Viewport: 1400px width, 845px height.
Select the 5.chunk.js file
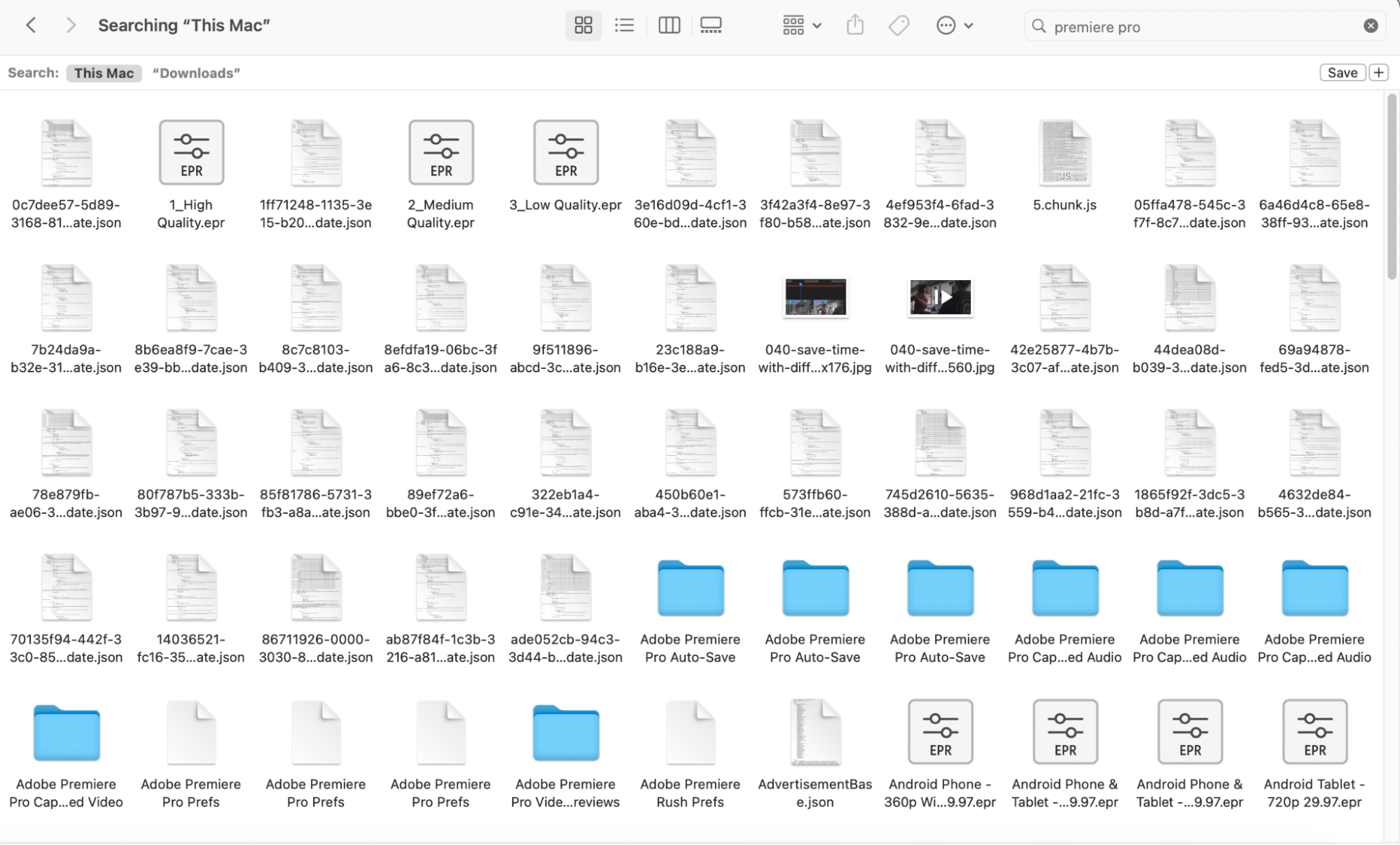pos(1065,153)
